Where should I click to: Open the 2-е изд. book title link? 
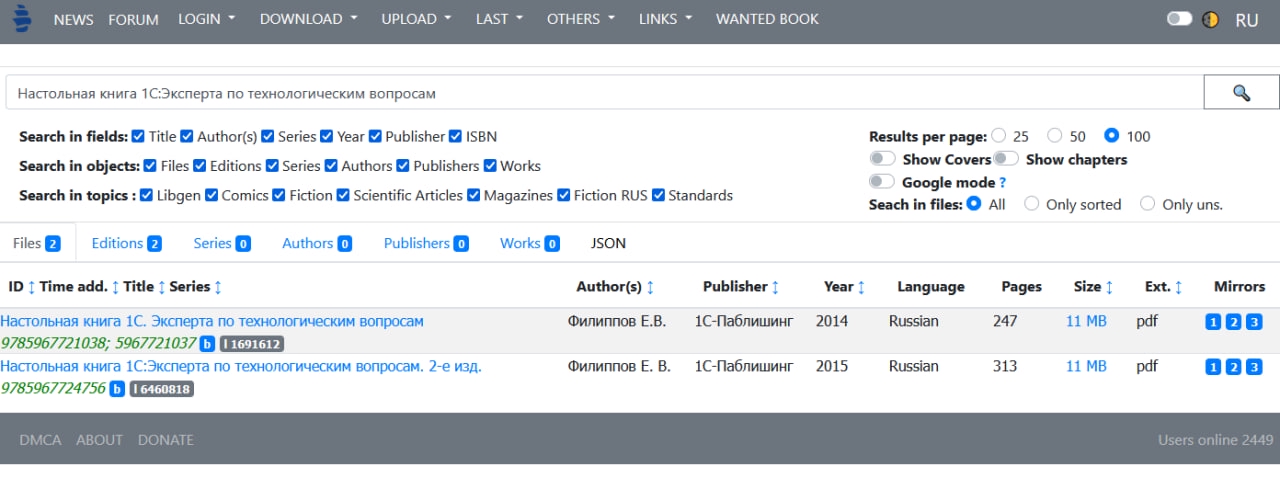(x=241, y=366)
